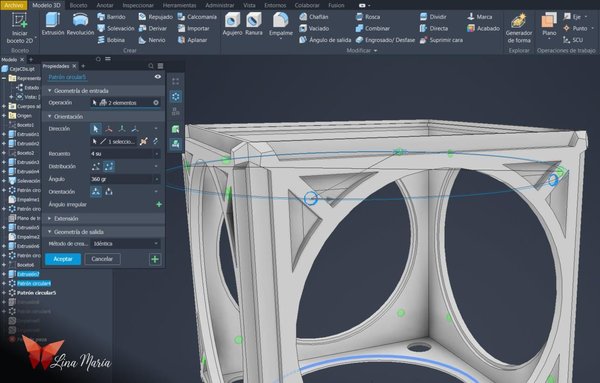Pick the Bobina coil tool
Viewport: 600px width, 383px height.
(x=111, y=40)
